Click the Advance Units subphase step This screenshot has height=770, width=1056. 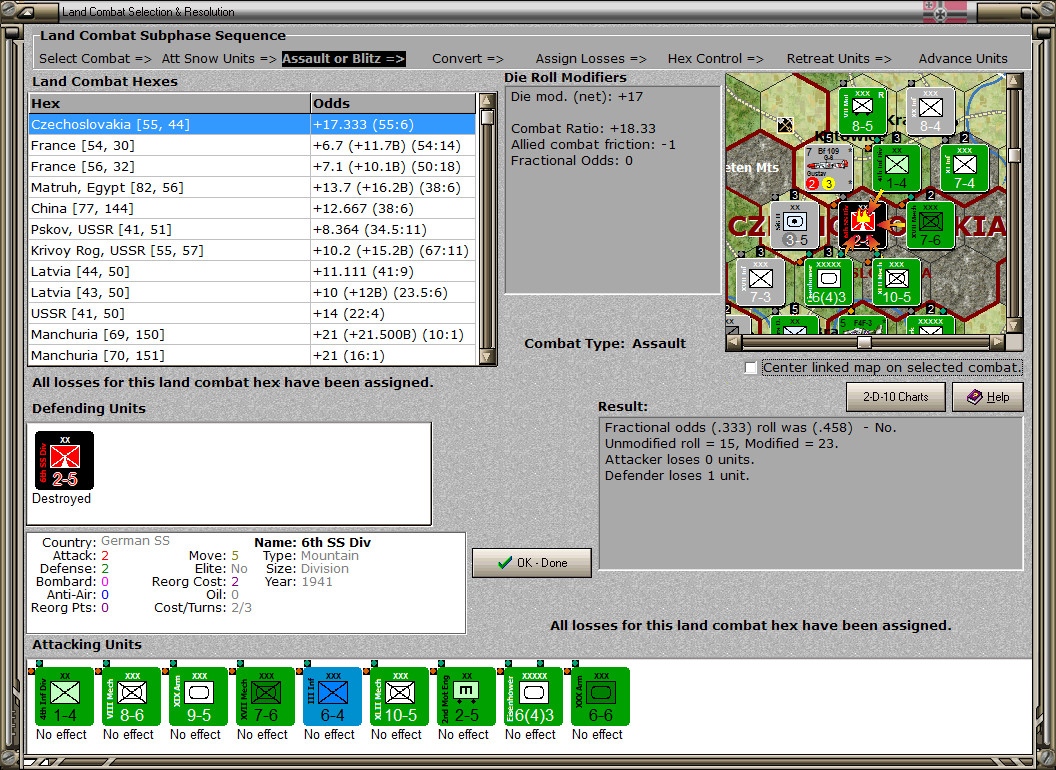tap(963, 59)
